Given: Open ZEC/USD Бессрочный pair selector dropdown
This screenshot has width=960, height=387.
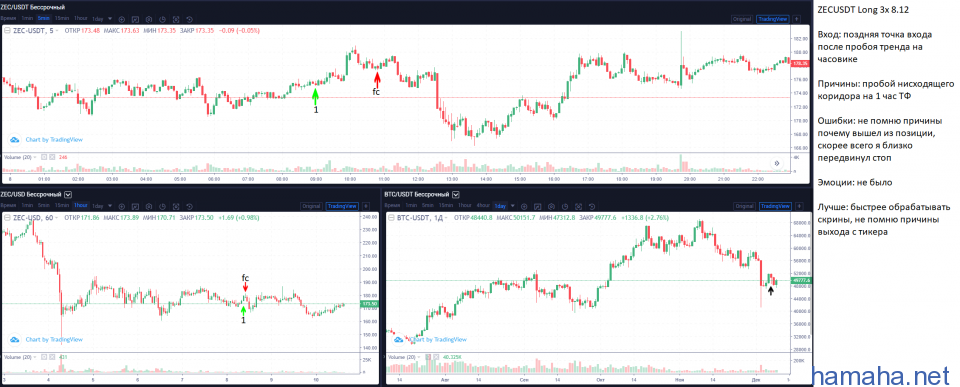Looking at the screenshot, I should (x=68, y=195).
